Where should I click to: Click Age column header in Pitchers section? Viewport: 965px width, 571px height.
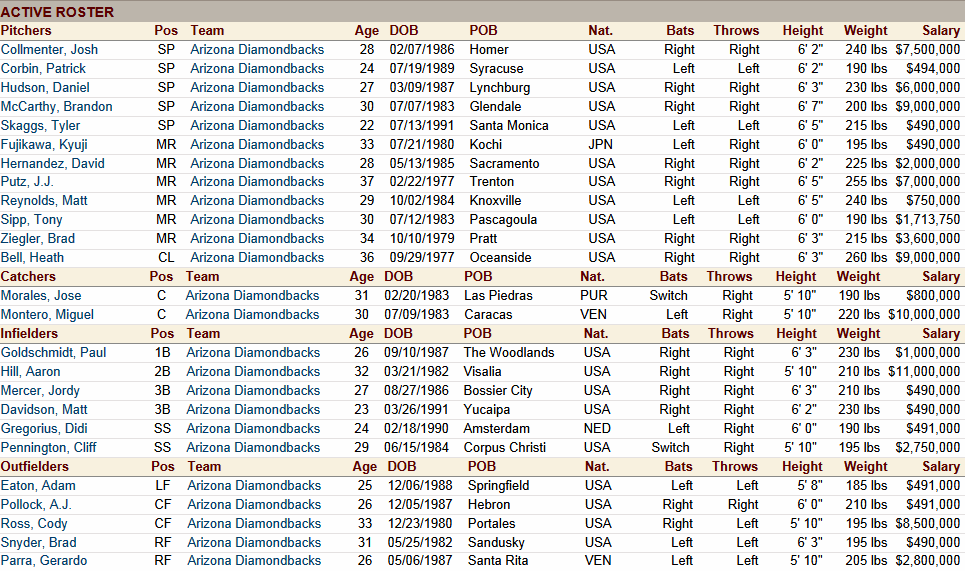point(366,30)
